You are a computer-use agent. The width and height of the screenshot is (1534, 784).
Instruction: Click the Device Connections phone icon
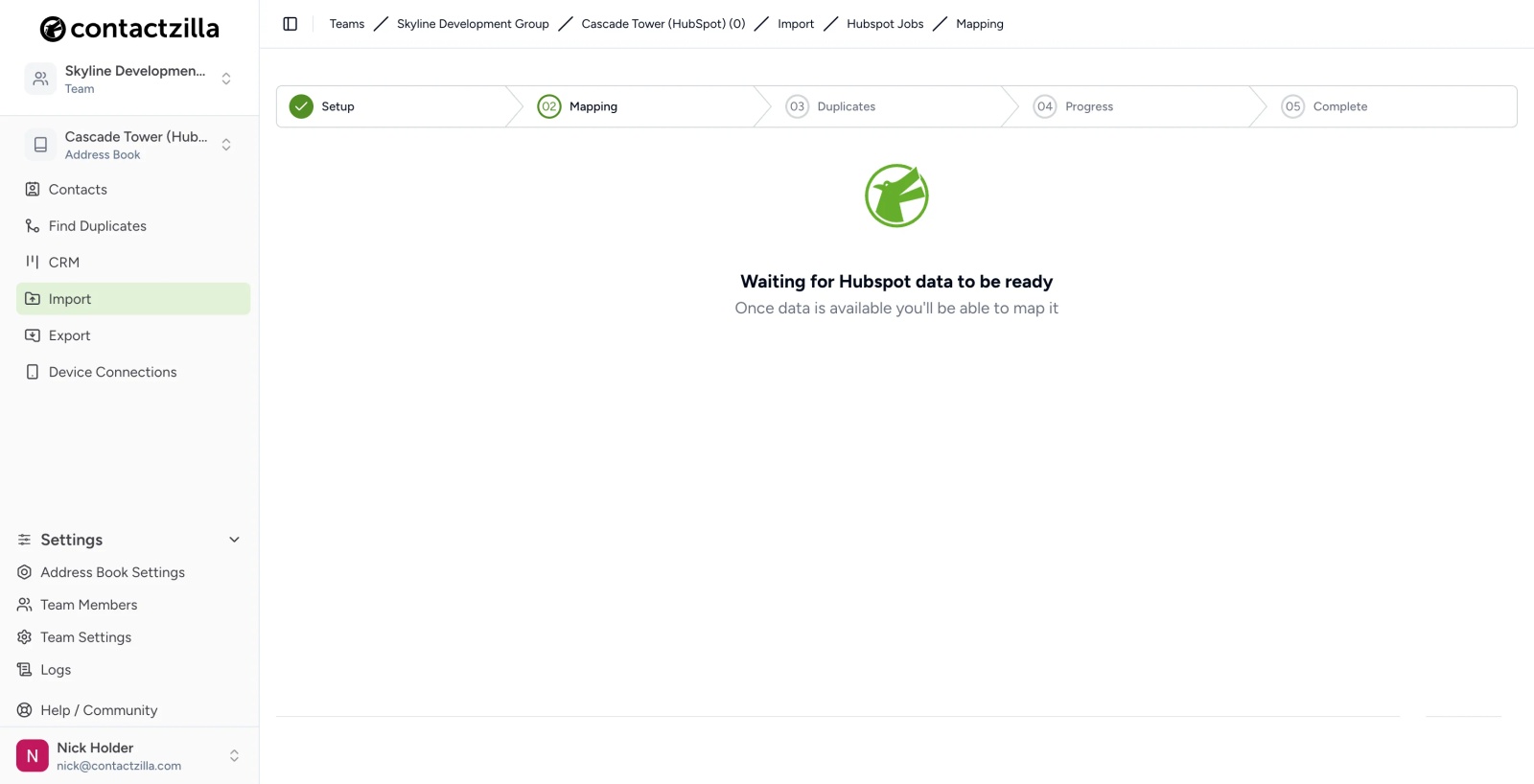(x=33, y=372)
